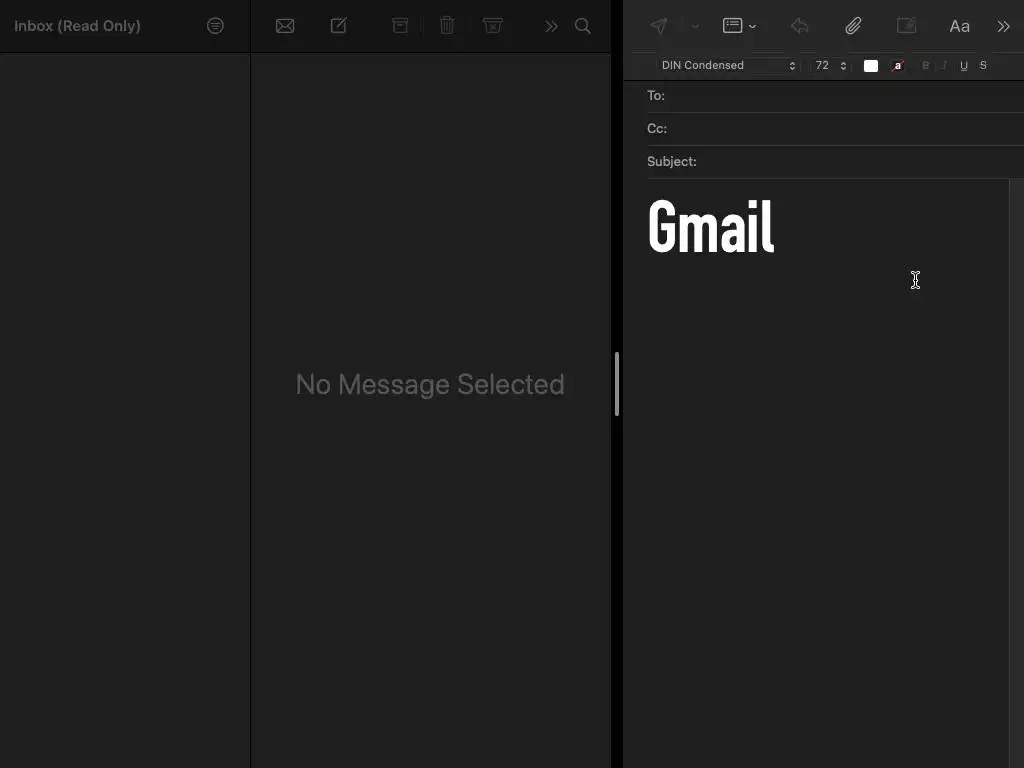Screen dimensions: 1024x768
Task: Open search in Inbox window
Action: click(583, 26)
